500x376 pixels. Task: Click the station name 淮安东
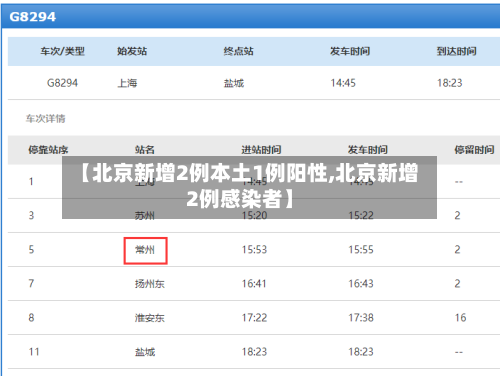[x=150, y=318]
